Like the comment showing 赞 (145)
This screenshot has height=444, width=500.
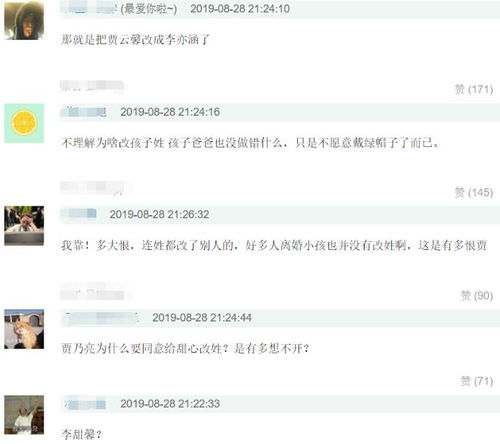[x=474, y=192]
